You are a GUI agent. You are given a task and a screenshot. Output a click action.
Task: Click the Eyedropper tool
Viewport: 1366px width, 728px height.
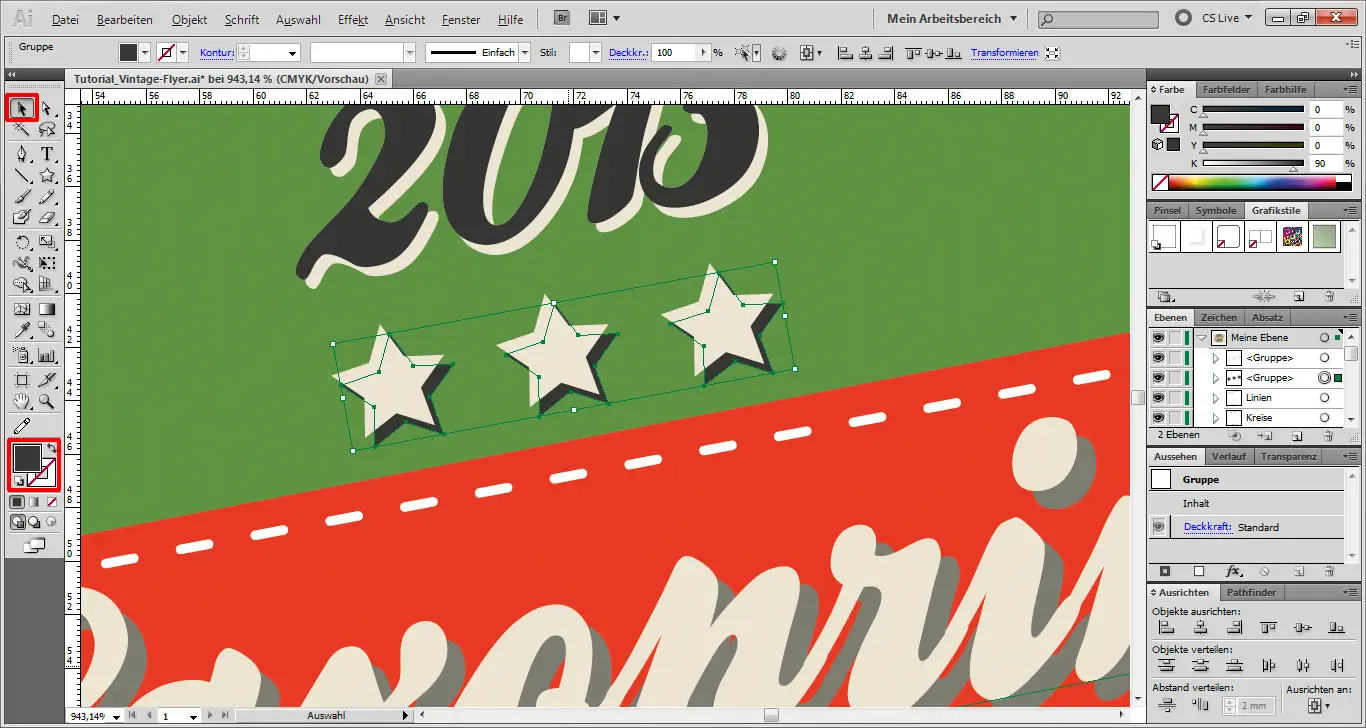tap(22, 329)
